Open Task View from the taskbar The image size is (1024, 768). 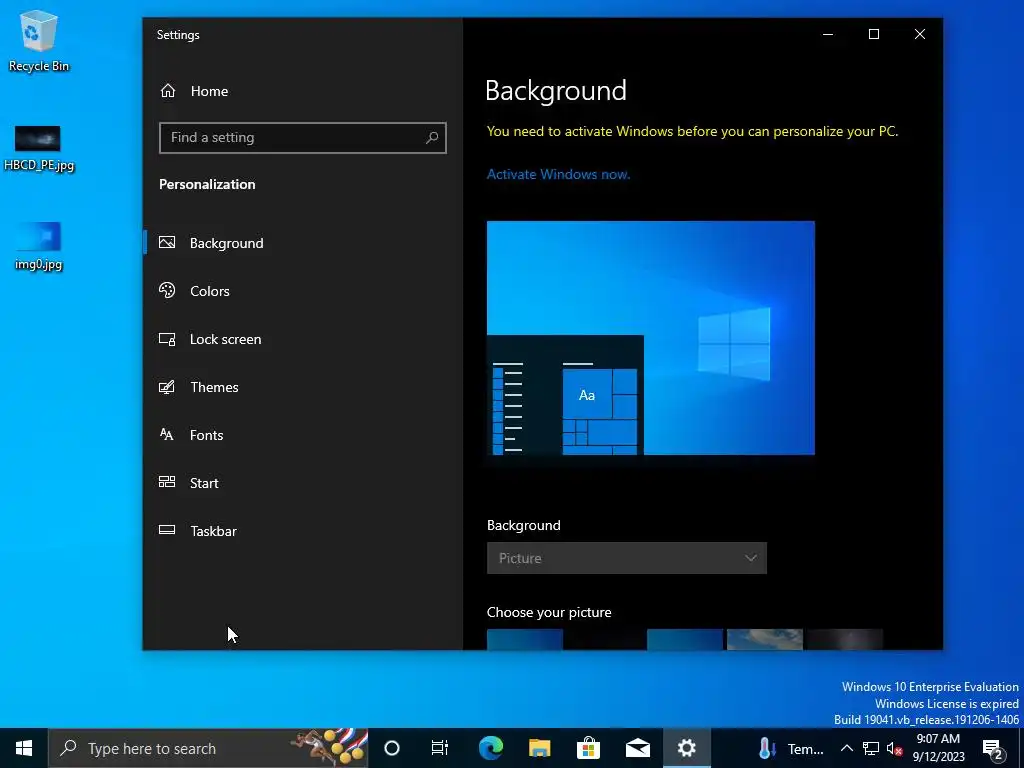pyautogui.click(x=440, y=748)
